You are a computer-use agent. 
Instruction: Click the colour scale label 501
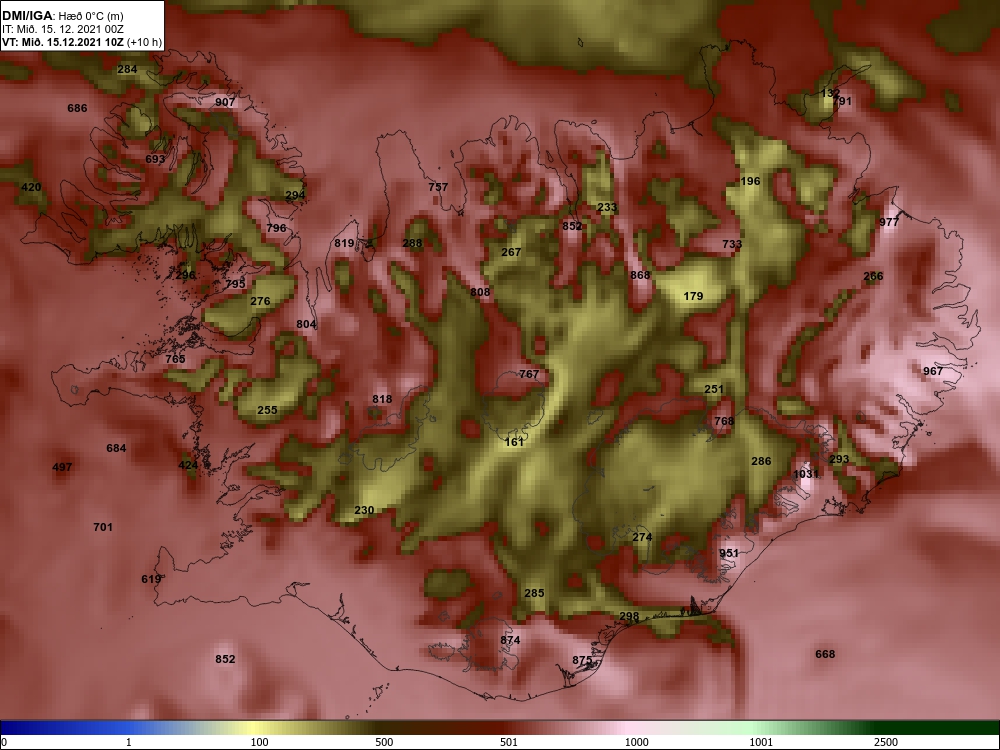[x=509, y=743]
